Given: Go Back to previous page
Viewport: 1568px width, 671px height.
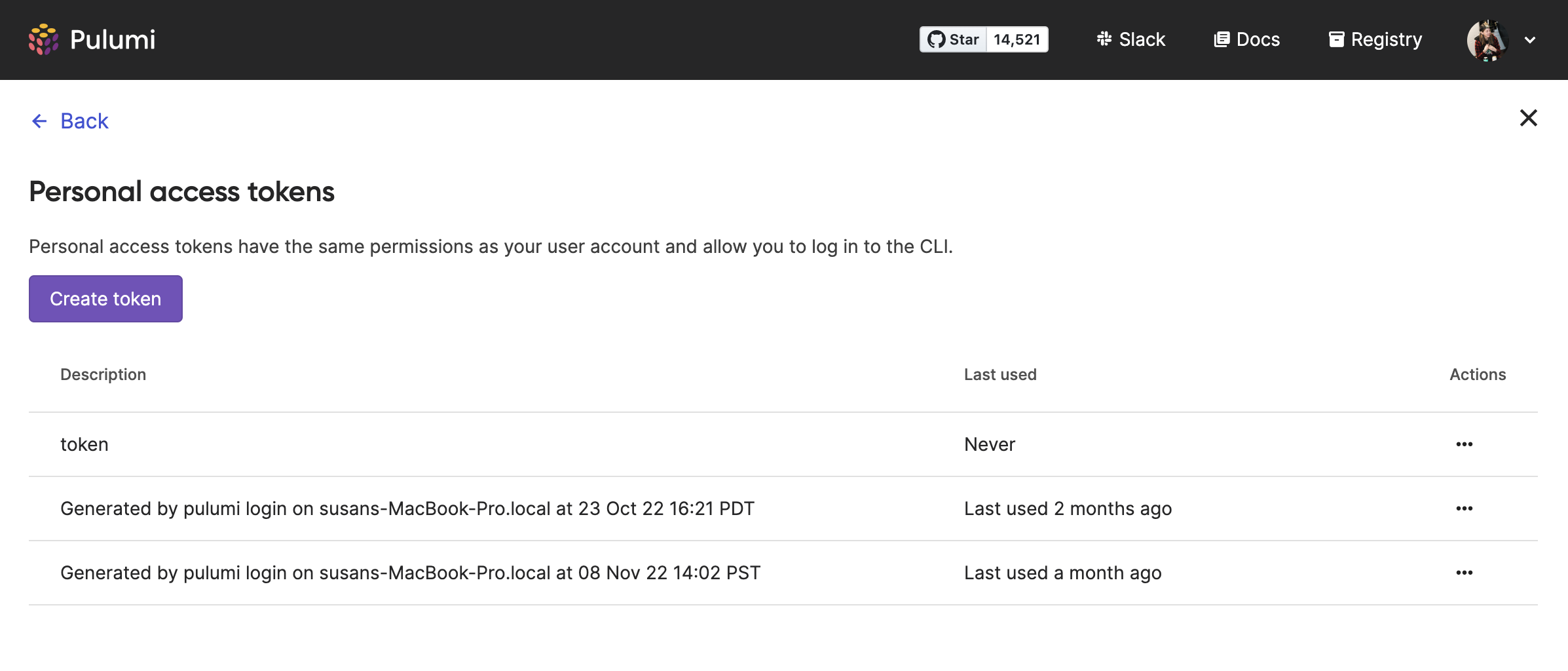Looking at the screenshot, I should [84, 121].
